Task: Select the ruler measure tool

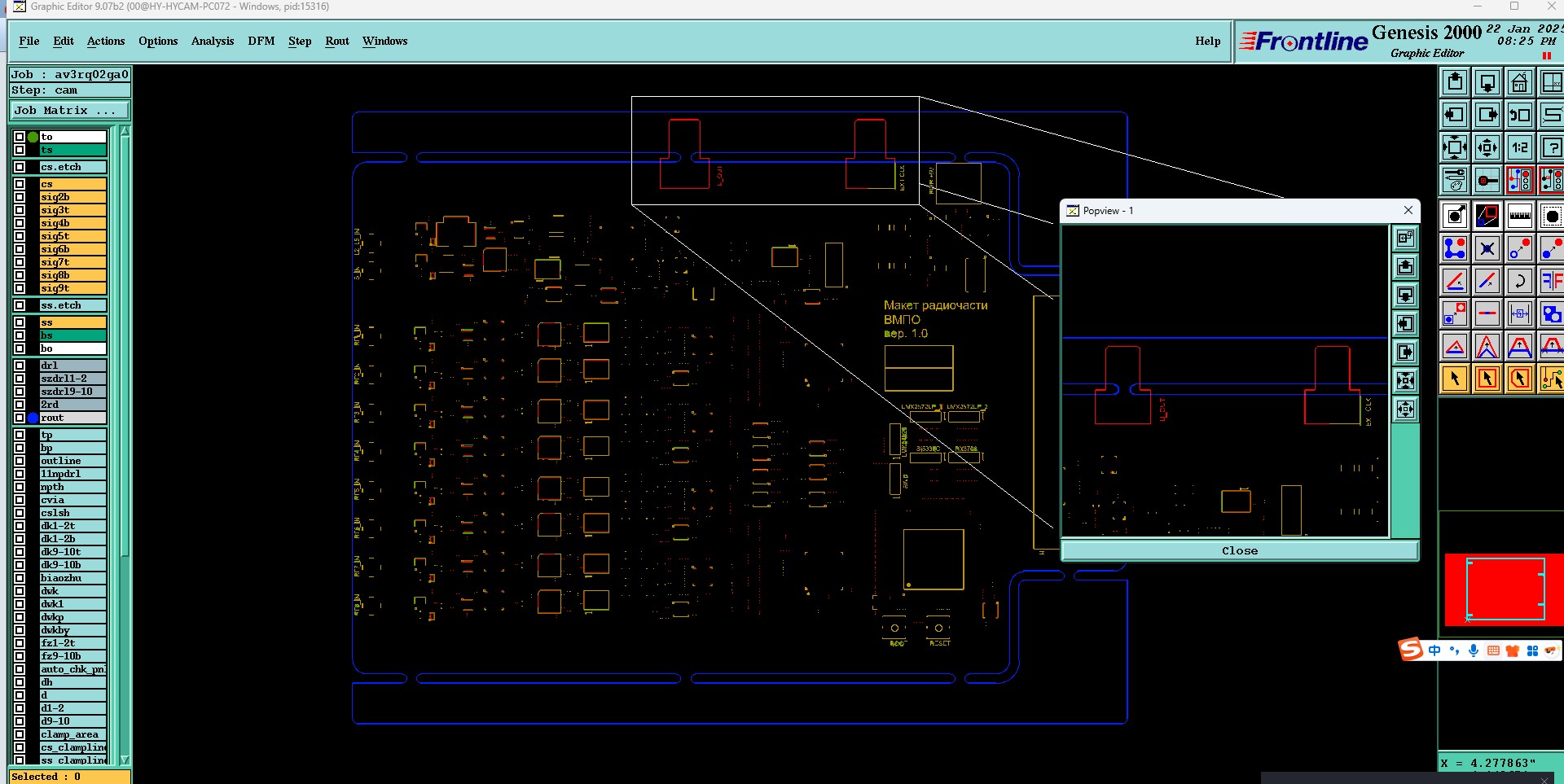Action: coord(1519,217)
